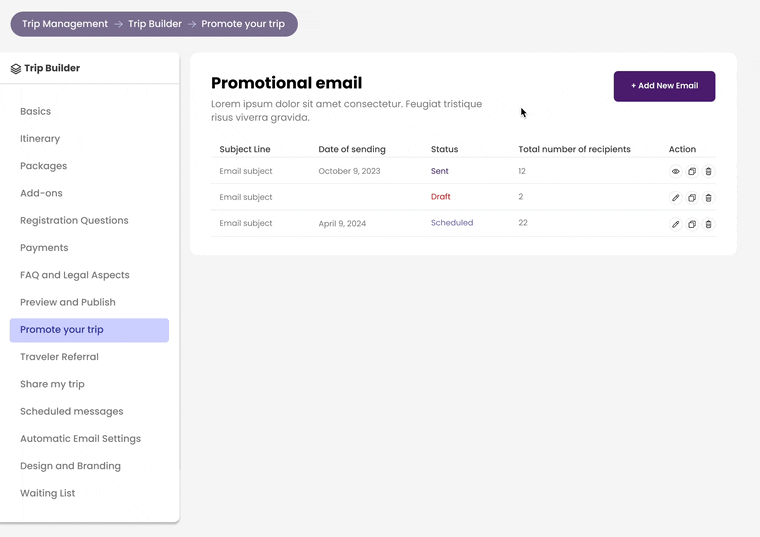Delete the Scheduled email row
Image resolution: width=760 pixels, height=537 pixels.
(x=708, y=224)
